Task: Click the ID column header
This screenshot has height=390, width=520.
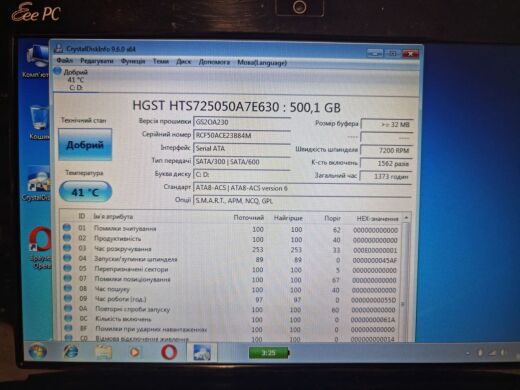Action: click(82, 216)
